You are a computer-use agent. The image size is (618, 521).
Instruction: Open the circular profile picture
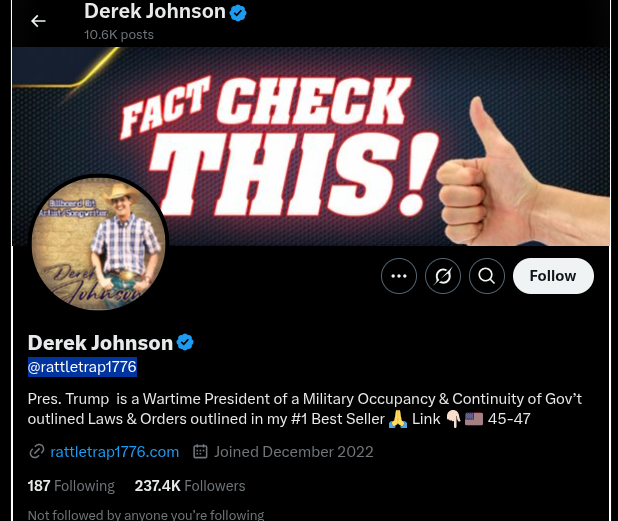99,243
